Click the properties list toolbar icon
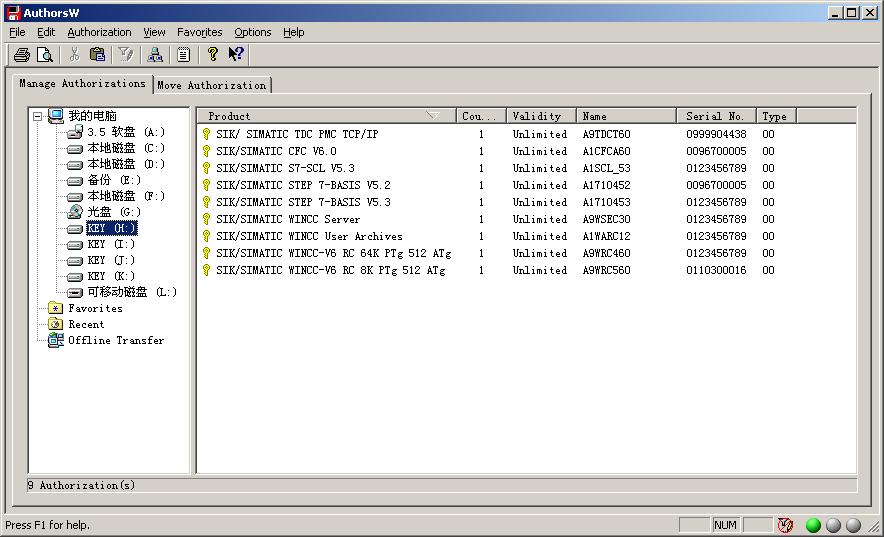 (x=183, y=55)
